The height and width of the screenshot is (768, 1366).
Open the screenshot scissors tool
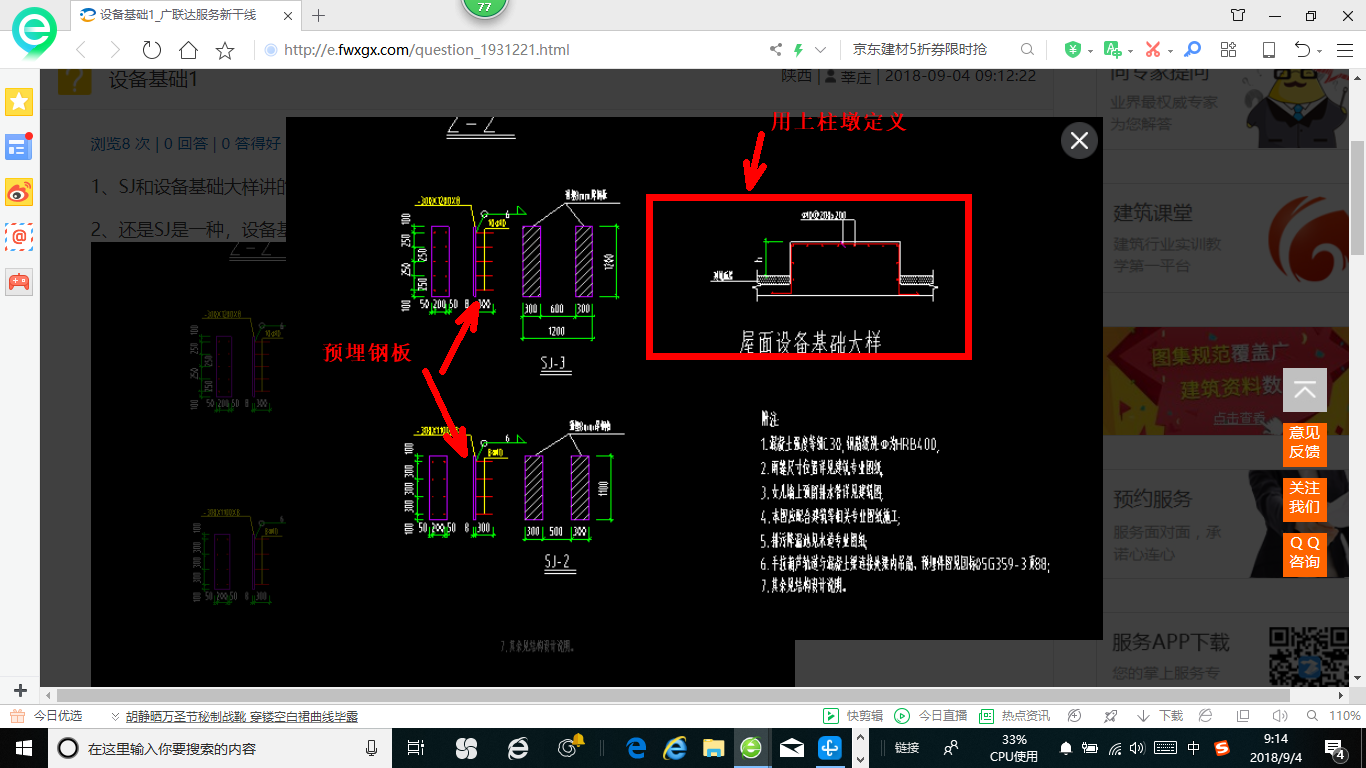1153,50
